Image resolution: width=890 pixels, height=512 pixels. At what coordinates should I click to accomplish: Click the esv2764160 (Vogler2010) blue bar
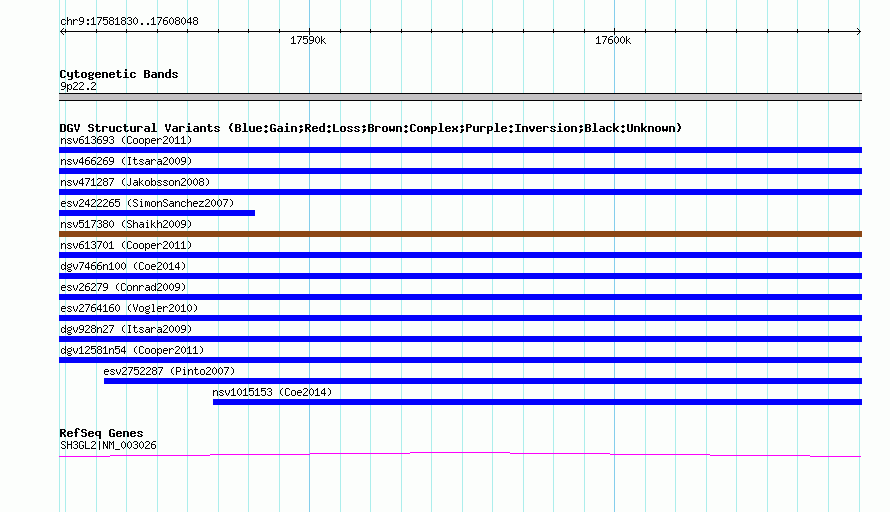pos(460,318)
